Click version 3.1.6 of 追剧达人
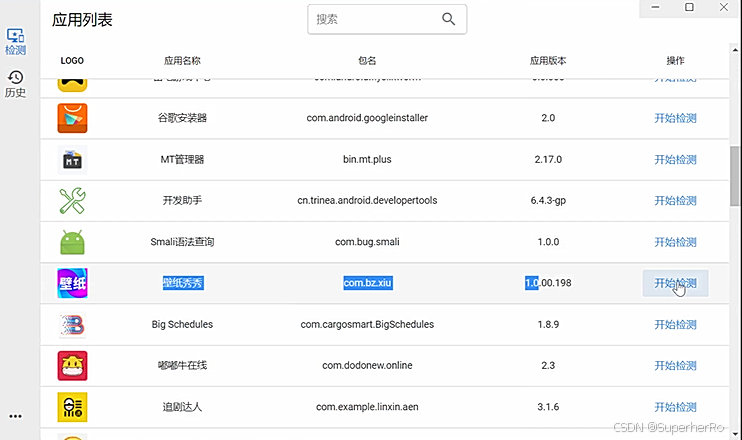742x440 pixels. tap(548, 407)
